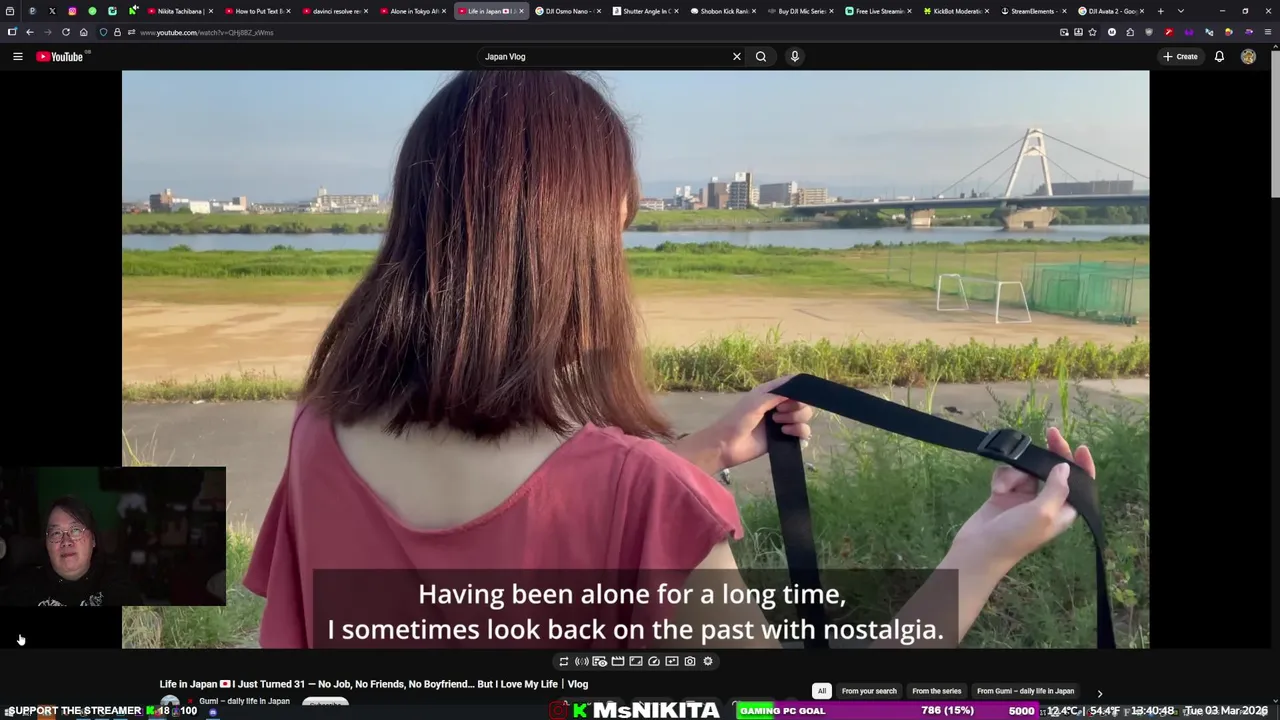This screenshot has width=1280, height=720.
Task: Start voice search with the microphone
Action: (795, 56)
